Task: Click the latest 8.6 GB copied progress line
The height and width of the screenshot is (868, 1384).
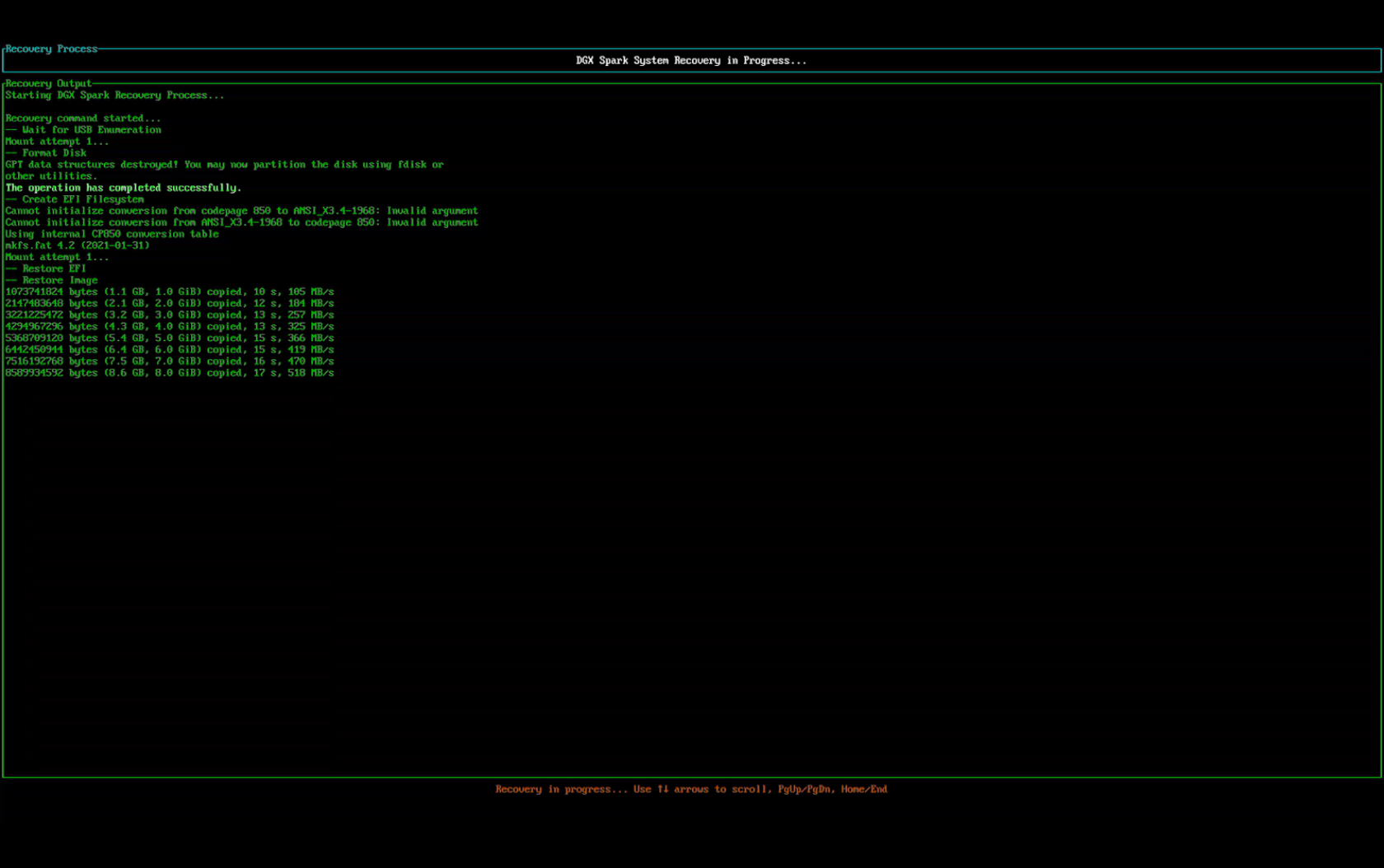Action: [169, 372]
